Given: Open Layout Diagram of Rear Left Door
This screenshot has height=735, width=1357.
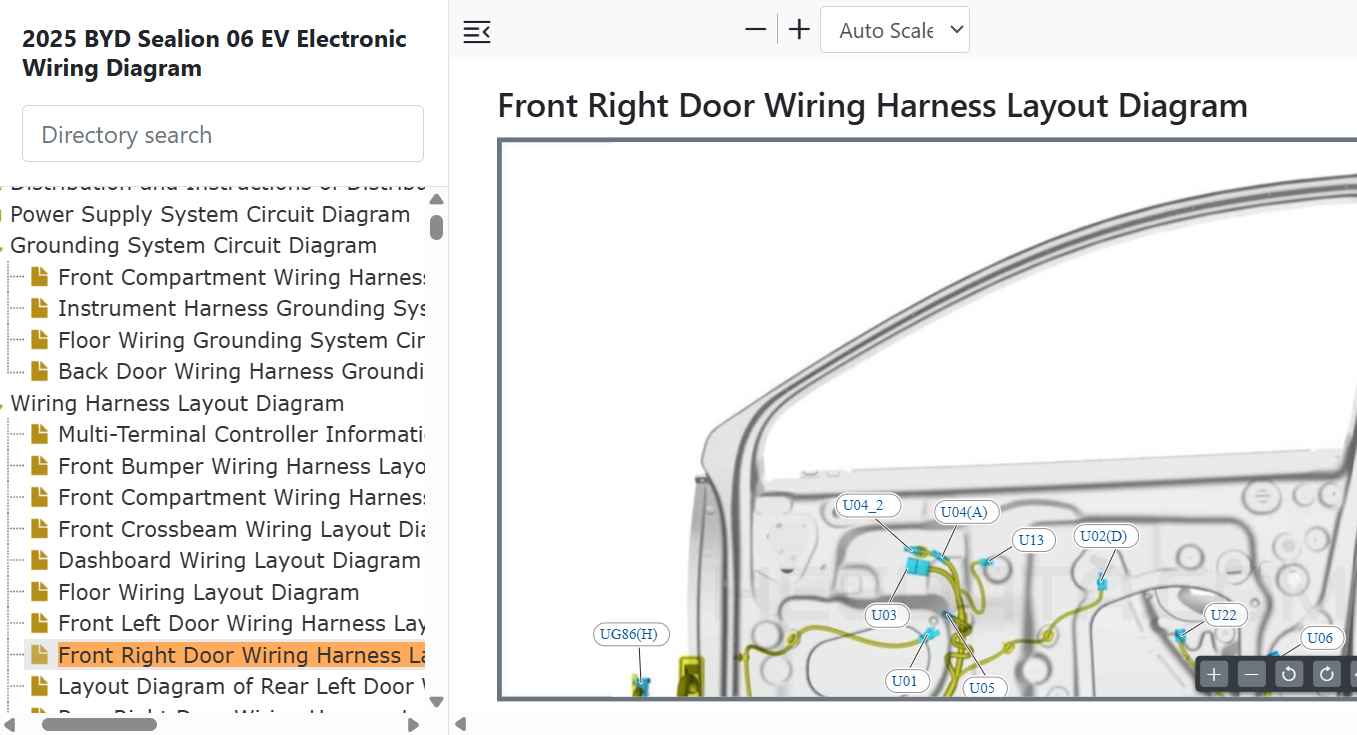Looking at the screenshot, I should tap(241, 686).
